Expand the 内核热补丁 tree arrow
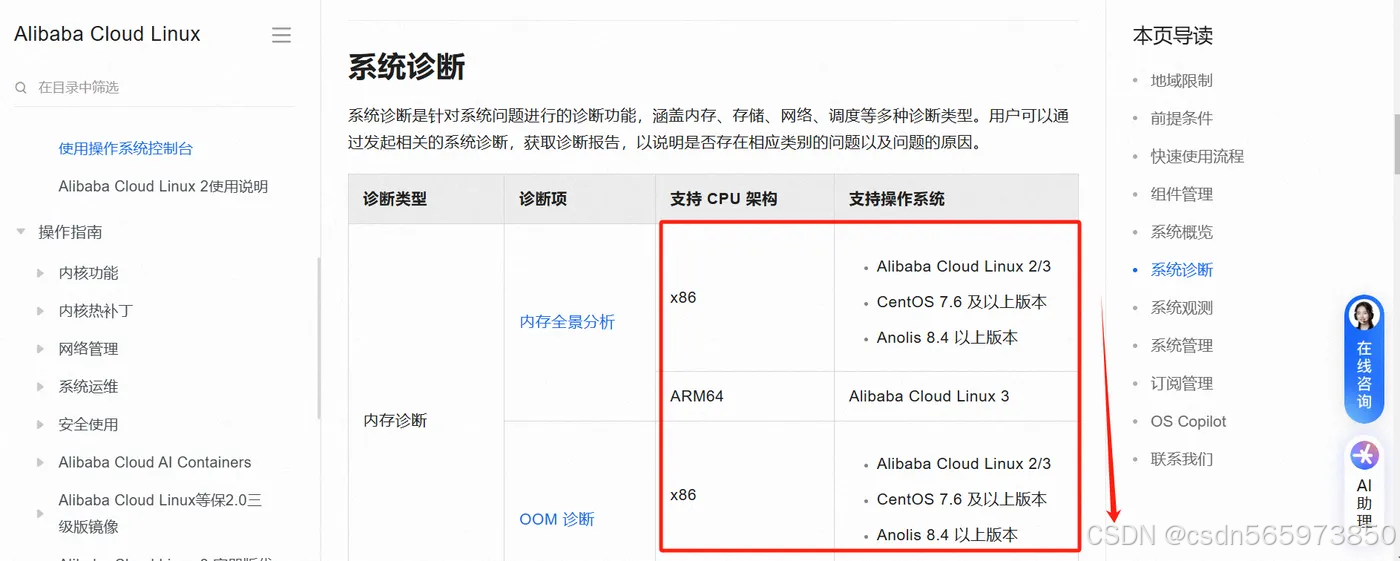The width and height of the screenshot is (1400, 561). pyautogui.click(x=41, y=311)
